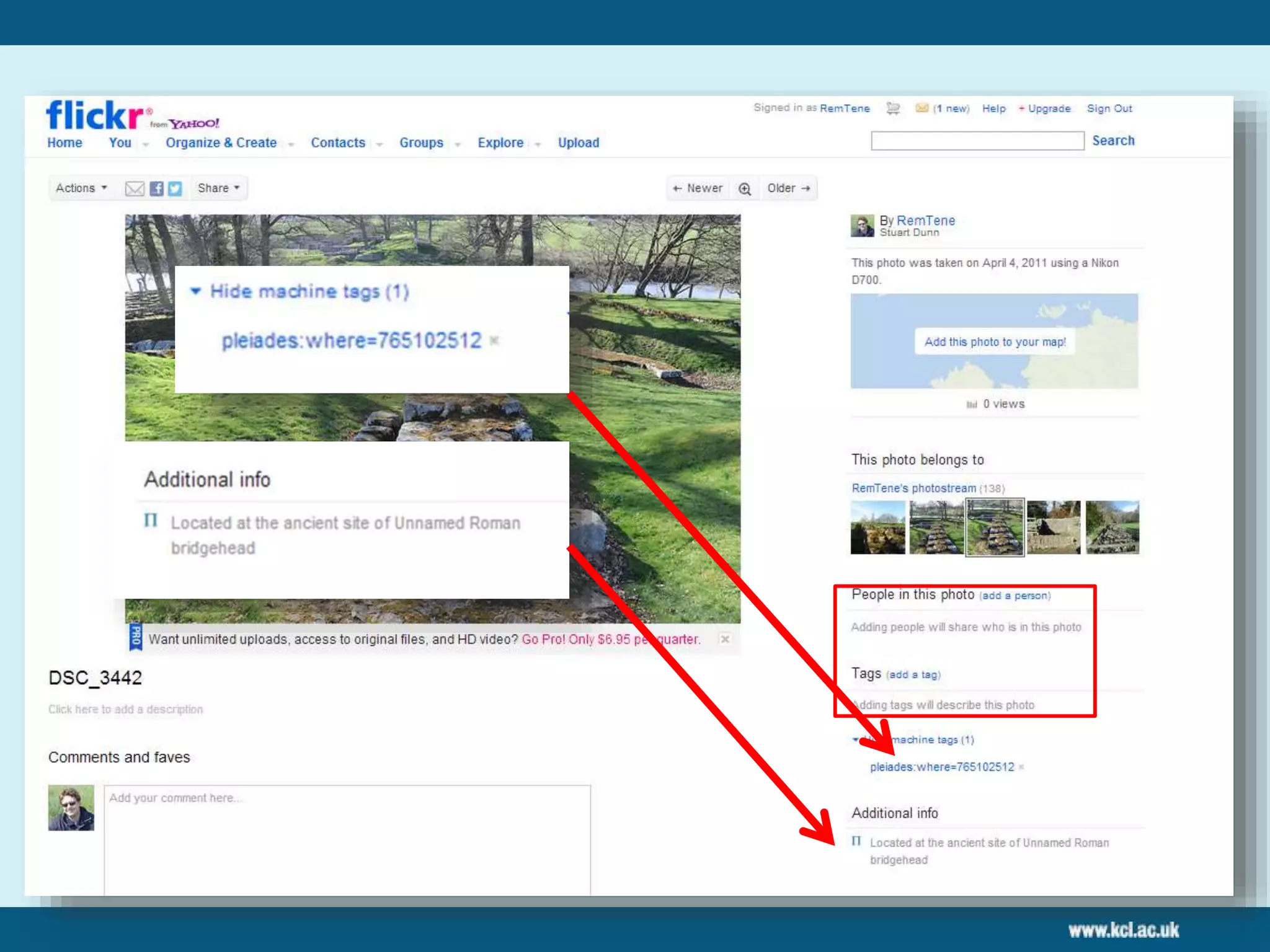Open the Explore menu item
Viewport: 1270px width, 952px height.
pos(500,143)
